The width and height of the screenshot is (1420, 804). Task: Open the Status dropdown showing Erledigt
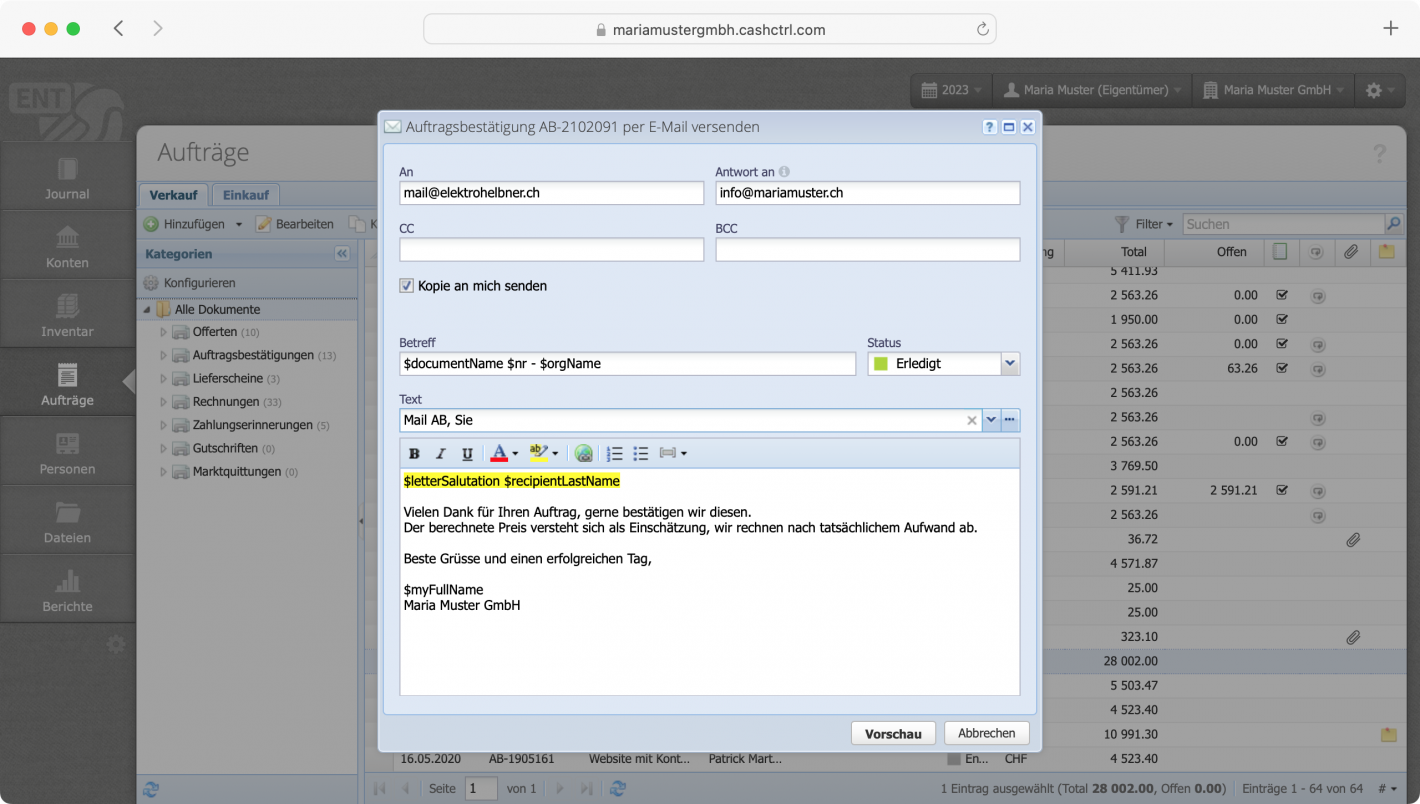pyautogui.click(x=1010, y=363)
